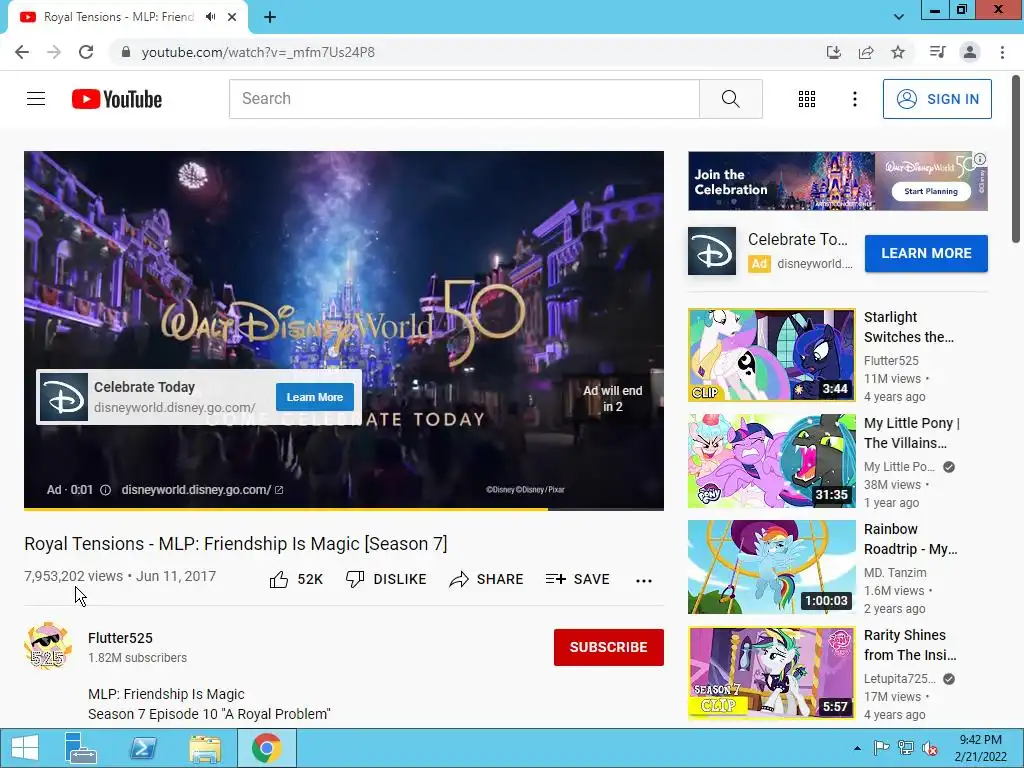Click the video title text

[x=236, y=544]
